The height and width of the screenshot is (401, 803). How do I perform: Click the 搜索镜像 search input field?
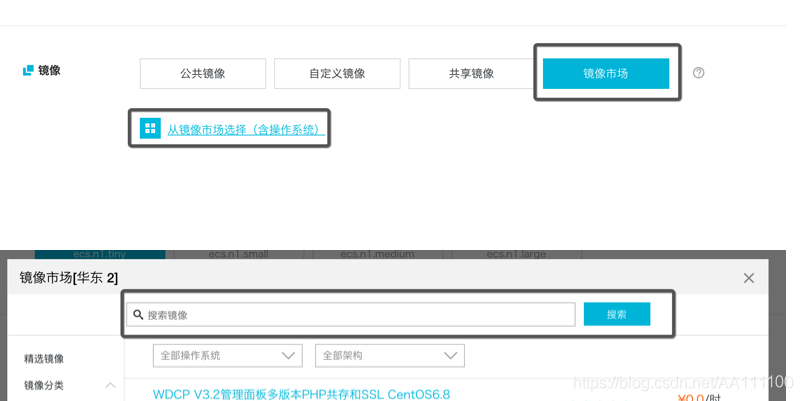click(351, 314)
